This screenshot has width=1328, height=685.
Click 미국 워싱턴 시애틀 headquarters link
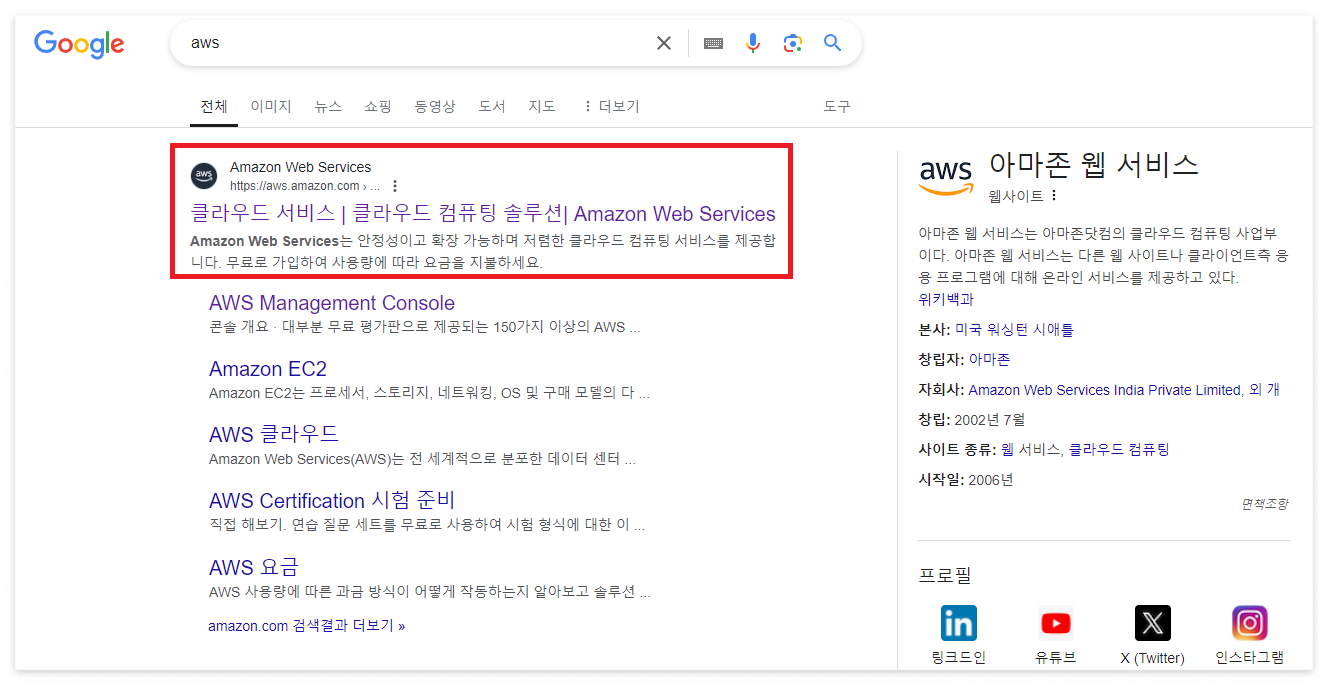[x=1014, y=329]
